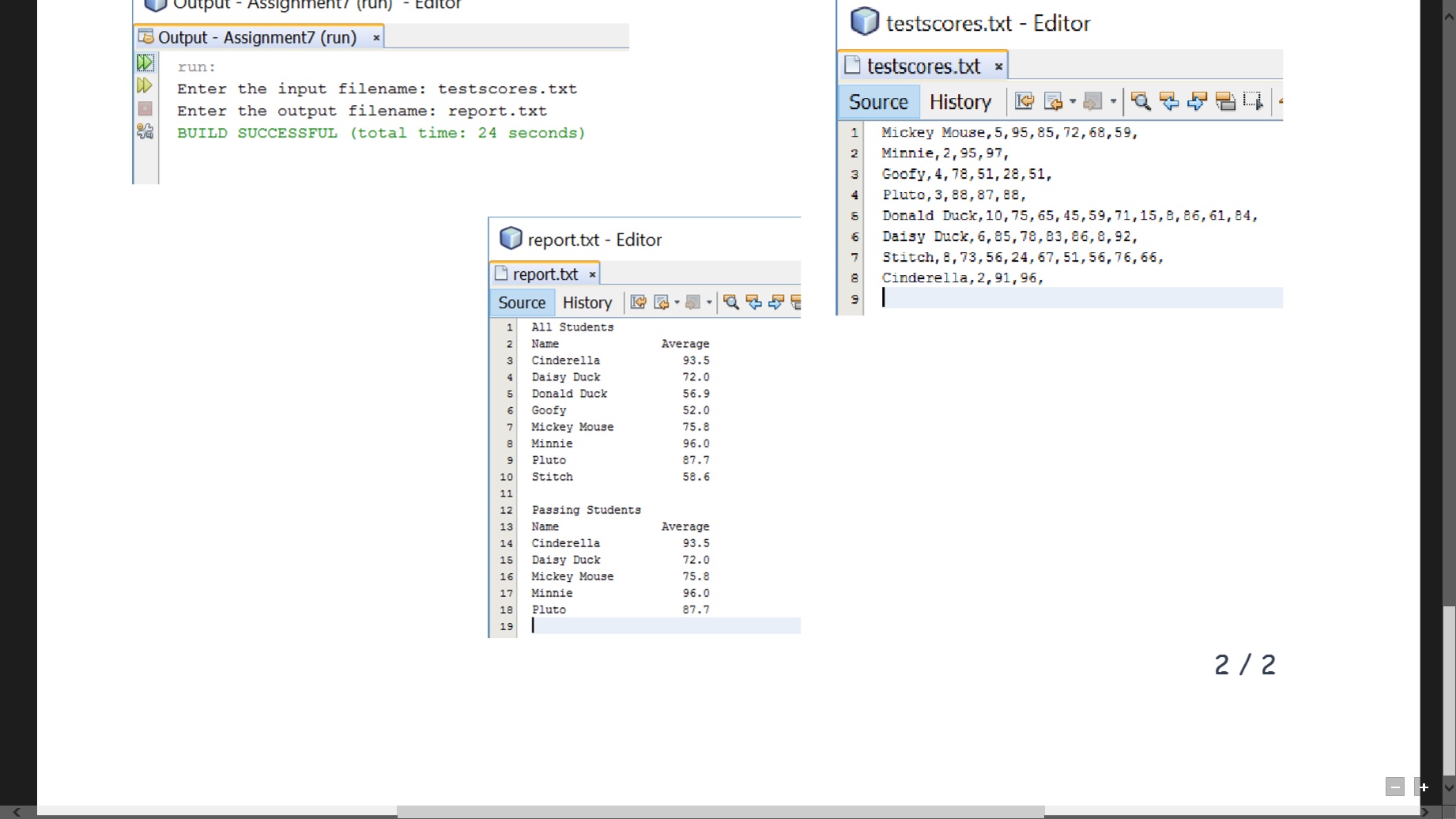
Task: Open Output window settings wrench icon
Action: point(145,131)
